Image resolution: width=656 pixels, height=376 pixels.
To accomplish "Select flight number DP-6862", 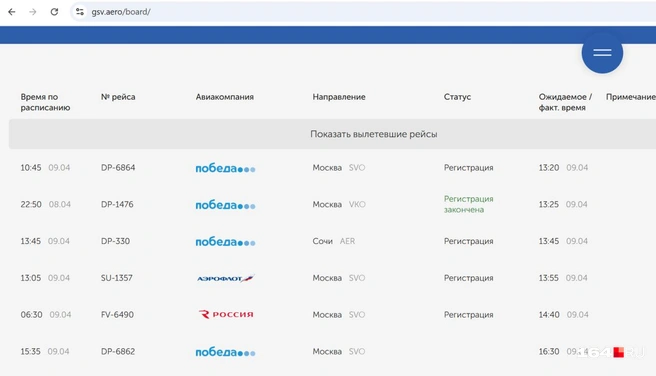I will click(118, 352).
